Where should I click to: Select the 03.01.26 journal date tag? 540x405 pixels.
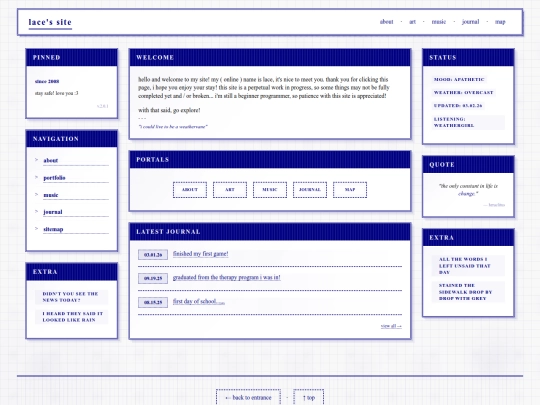coord(153,255)
